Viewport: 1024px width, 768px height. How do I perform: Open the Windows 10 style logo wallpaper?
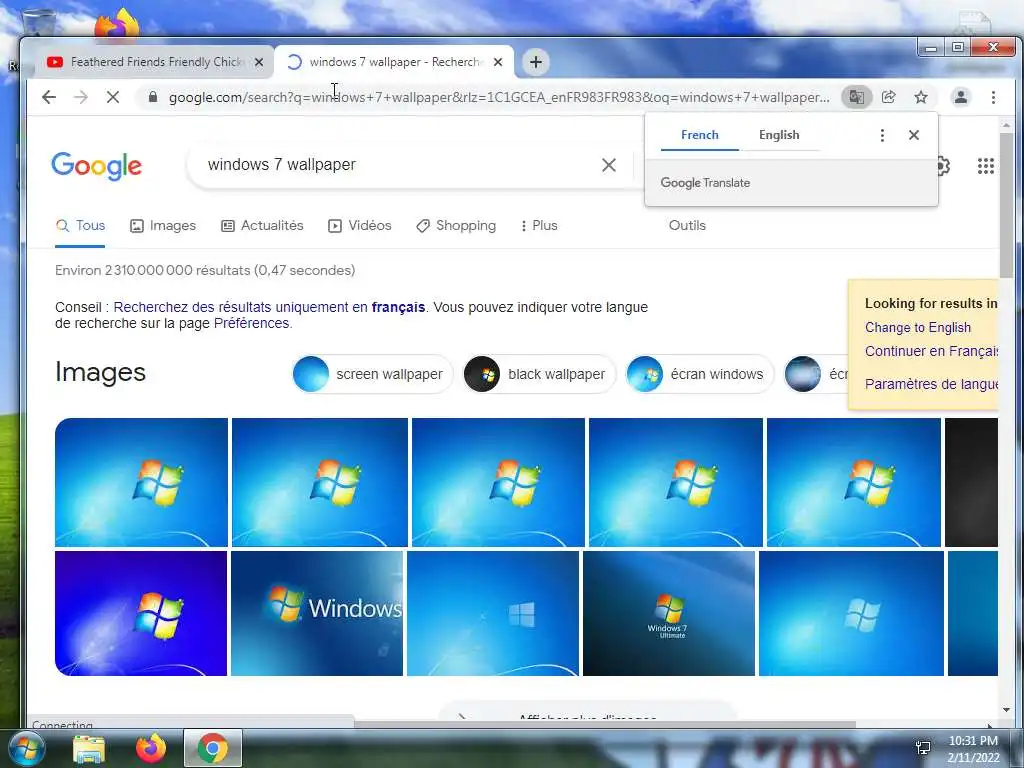pyautogui.click(x=492, y=613)
